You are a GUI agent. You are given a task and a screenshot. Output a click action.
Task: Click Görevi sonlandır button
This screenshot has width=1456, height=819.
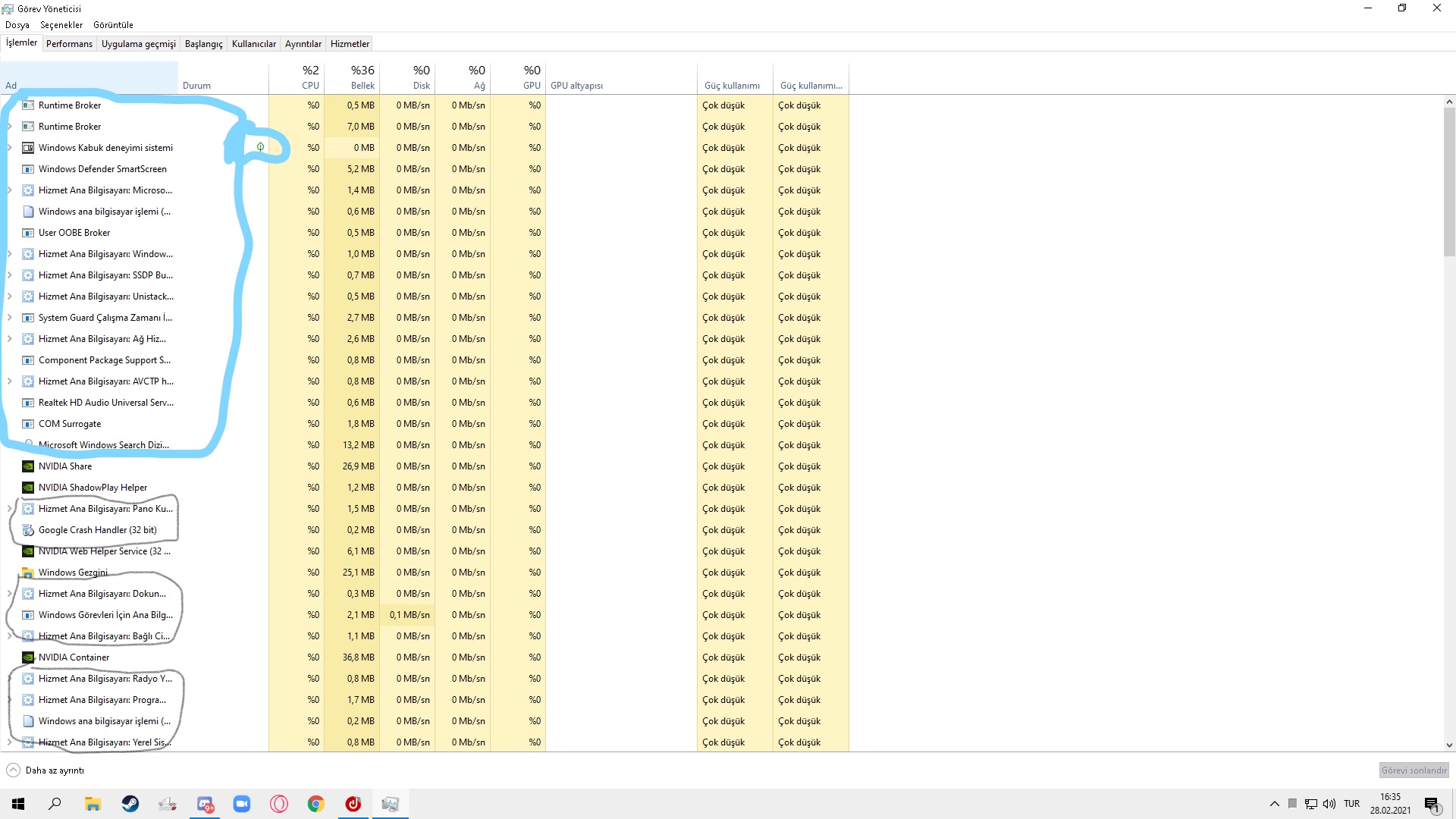pos(1414,770)
